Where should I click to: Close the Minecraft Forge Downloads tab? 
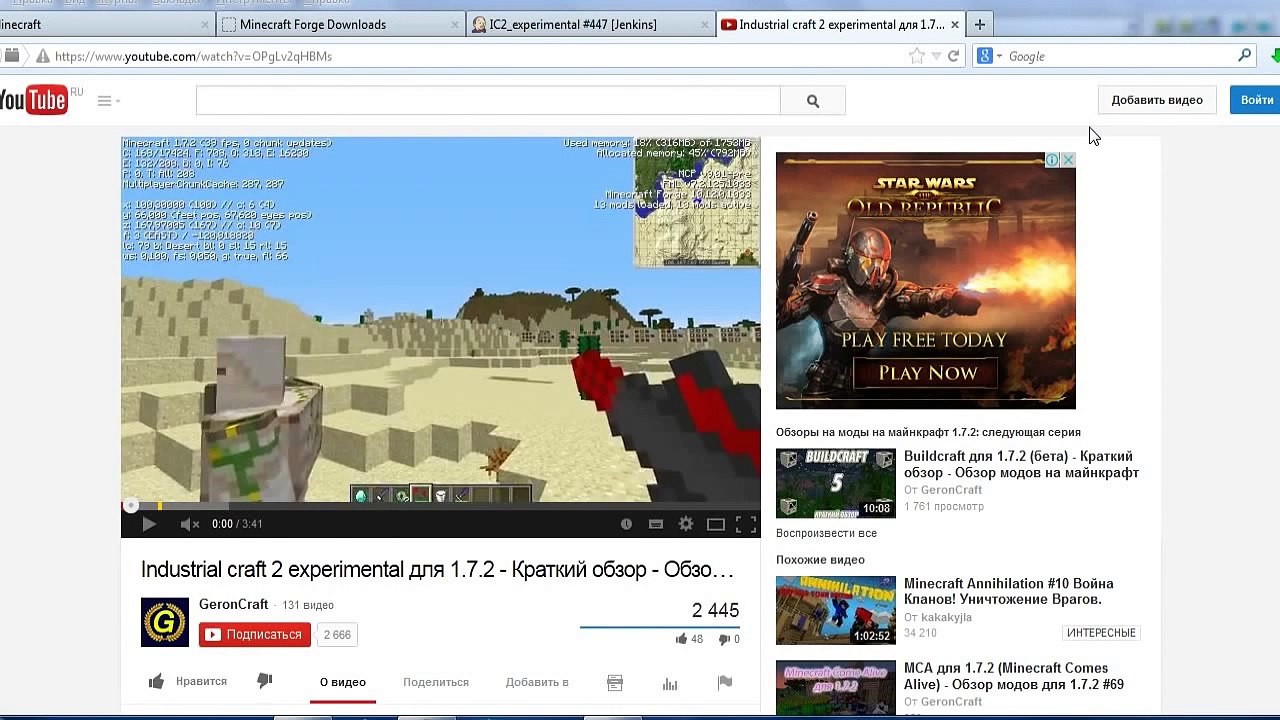(x=455, y=25)
